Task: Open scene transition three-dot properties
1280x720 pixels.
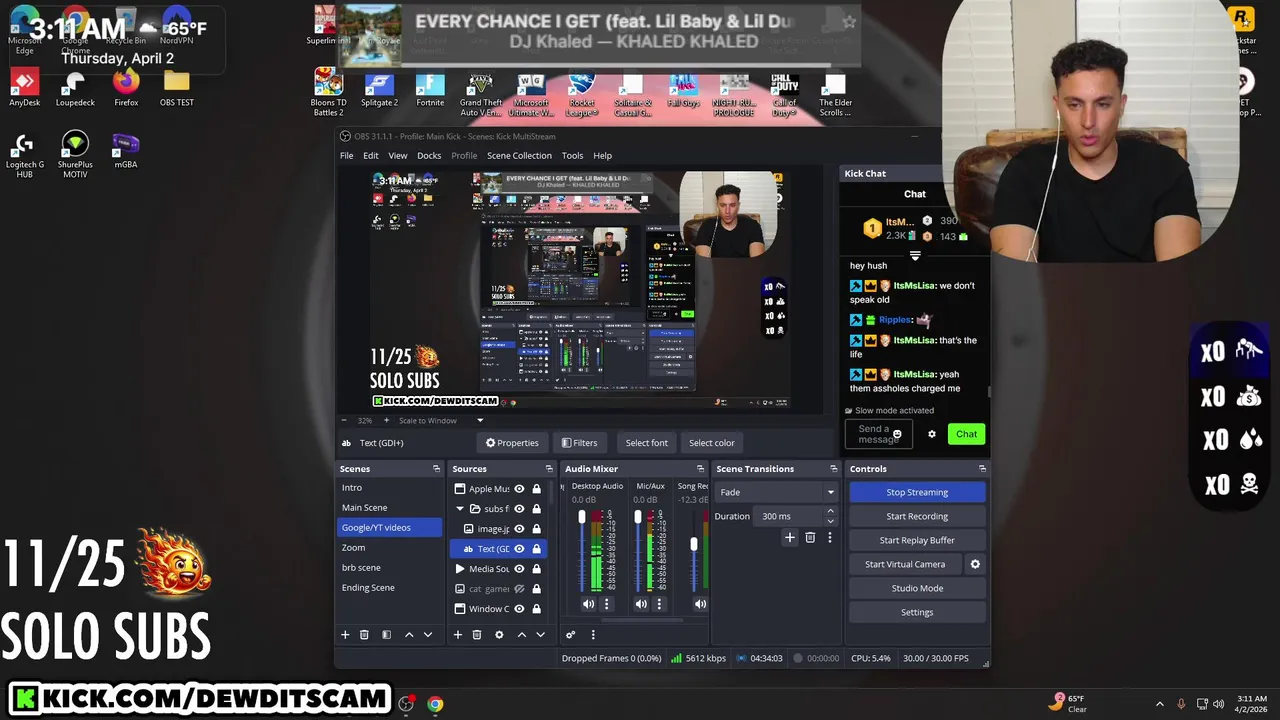Action: point(829,538)
